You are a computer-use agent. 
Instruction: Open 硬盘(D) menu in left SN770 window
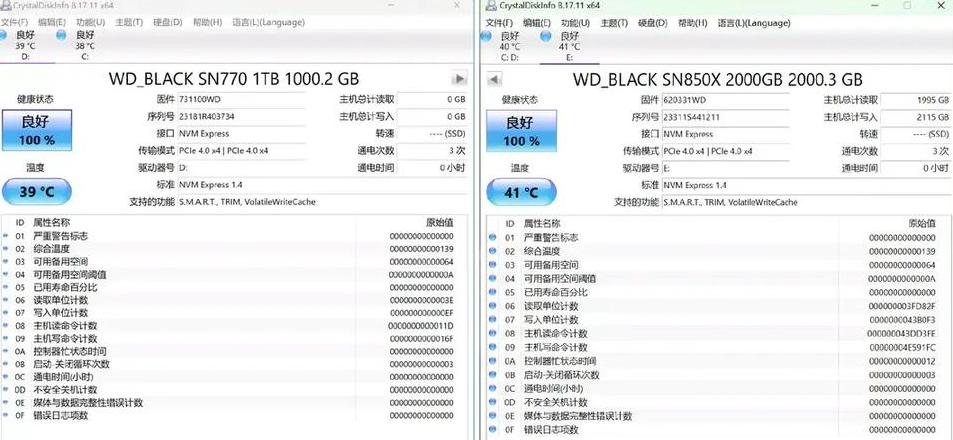point(168,22)
